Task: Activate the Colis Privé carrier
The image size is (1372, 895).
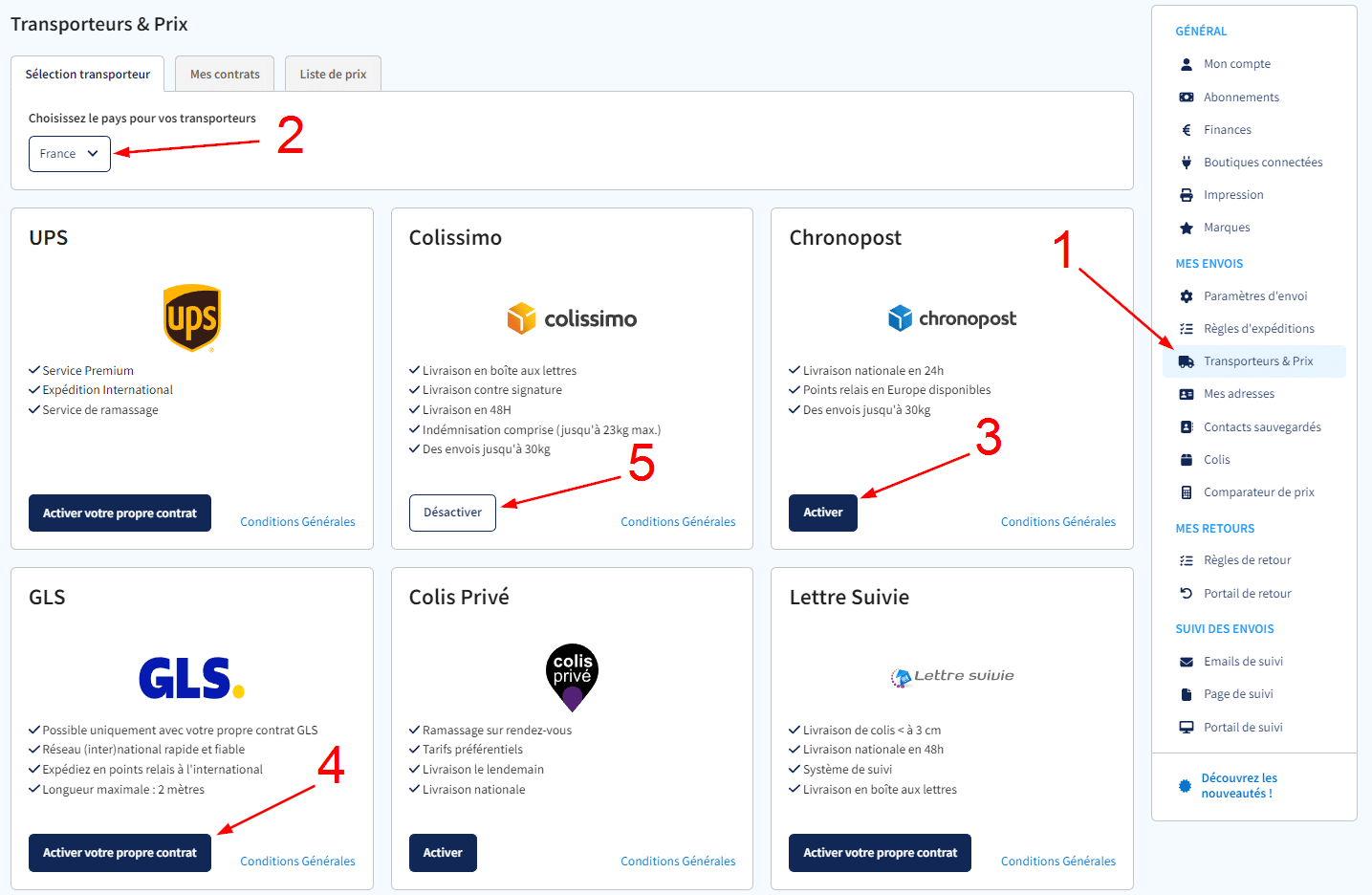Action: tap(443, 853)
